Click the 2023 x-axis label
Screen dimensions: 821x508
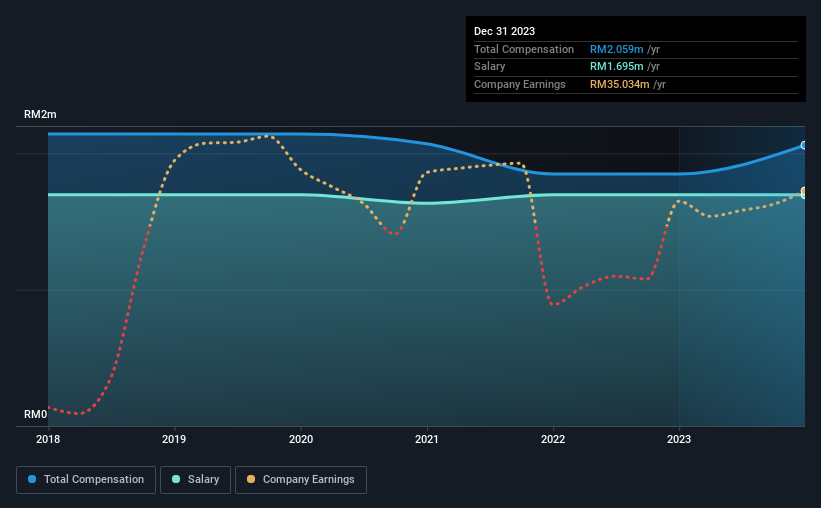click(x=679, y=439)
